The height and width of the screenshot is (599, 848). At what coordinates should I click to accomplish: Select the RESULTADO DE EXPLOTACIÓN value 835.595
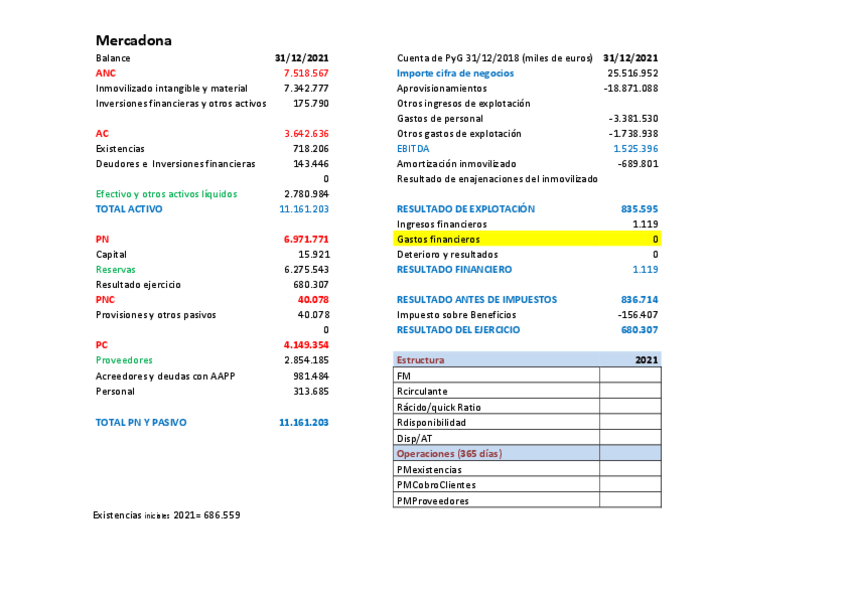click(639, 209)
